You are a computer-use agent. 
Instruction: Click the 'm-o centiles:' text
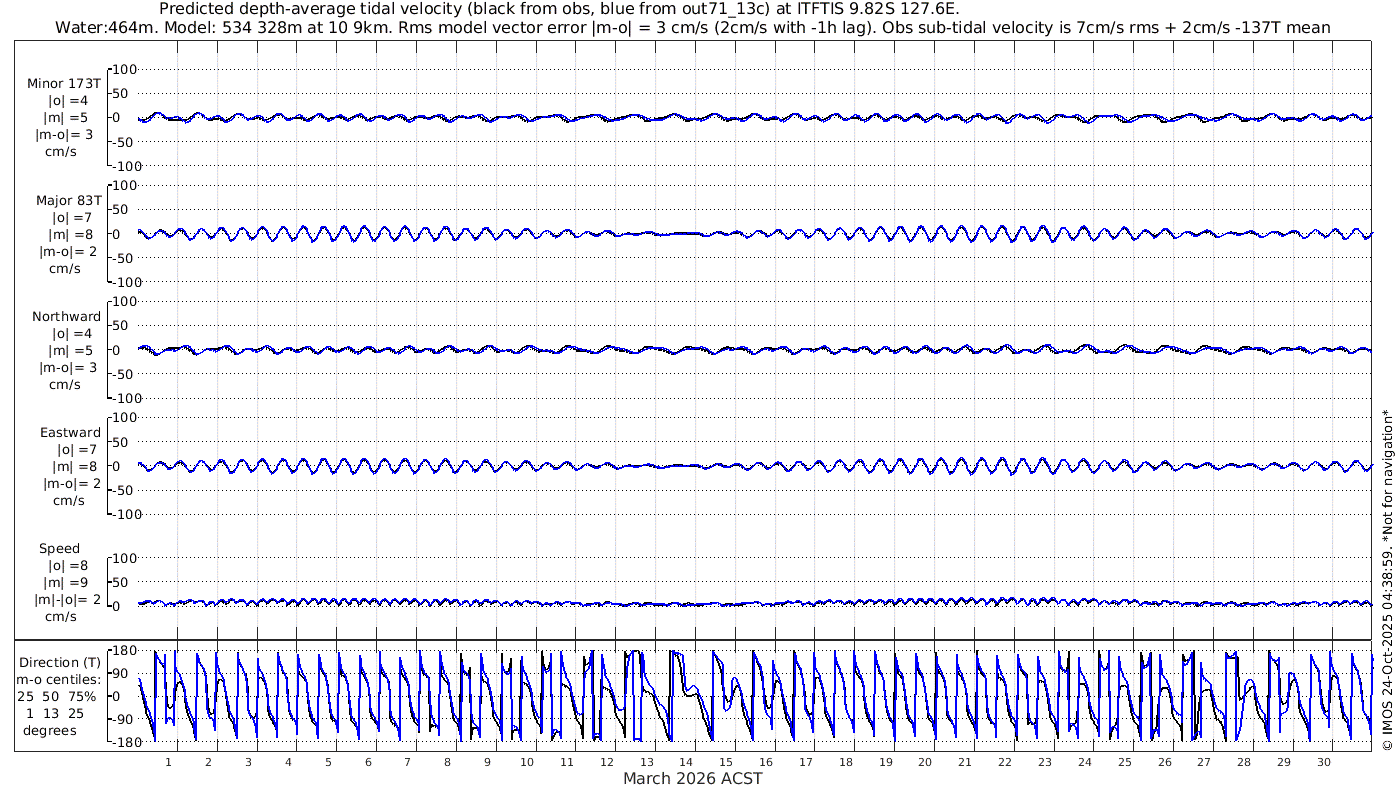(58, 680)
